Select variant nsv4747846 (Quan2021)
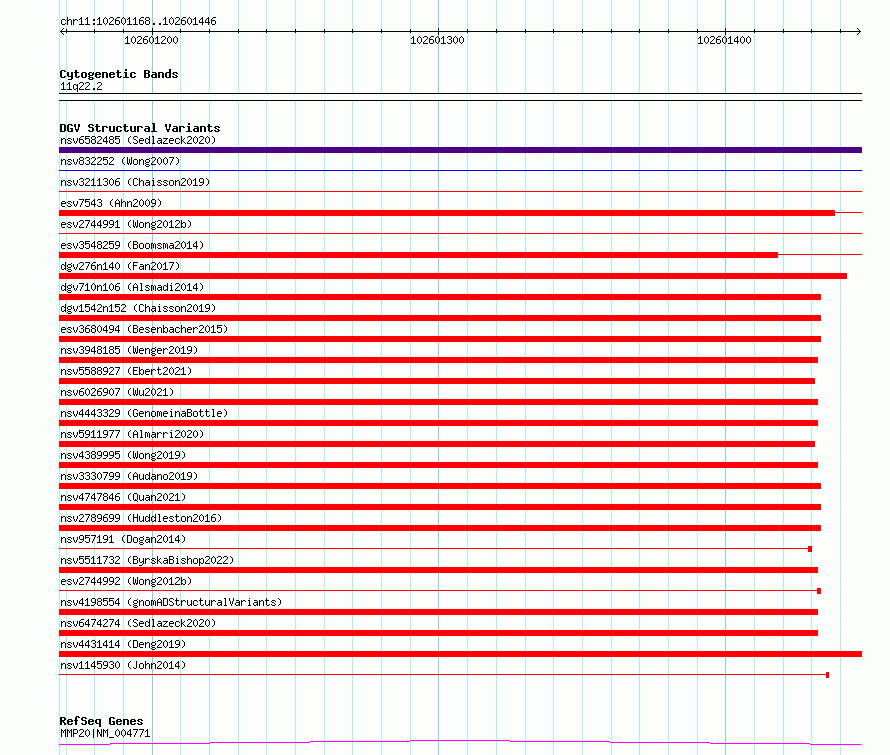The height and width of the screenshot is (755, 890). [123, 497]
